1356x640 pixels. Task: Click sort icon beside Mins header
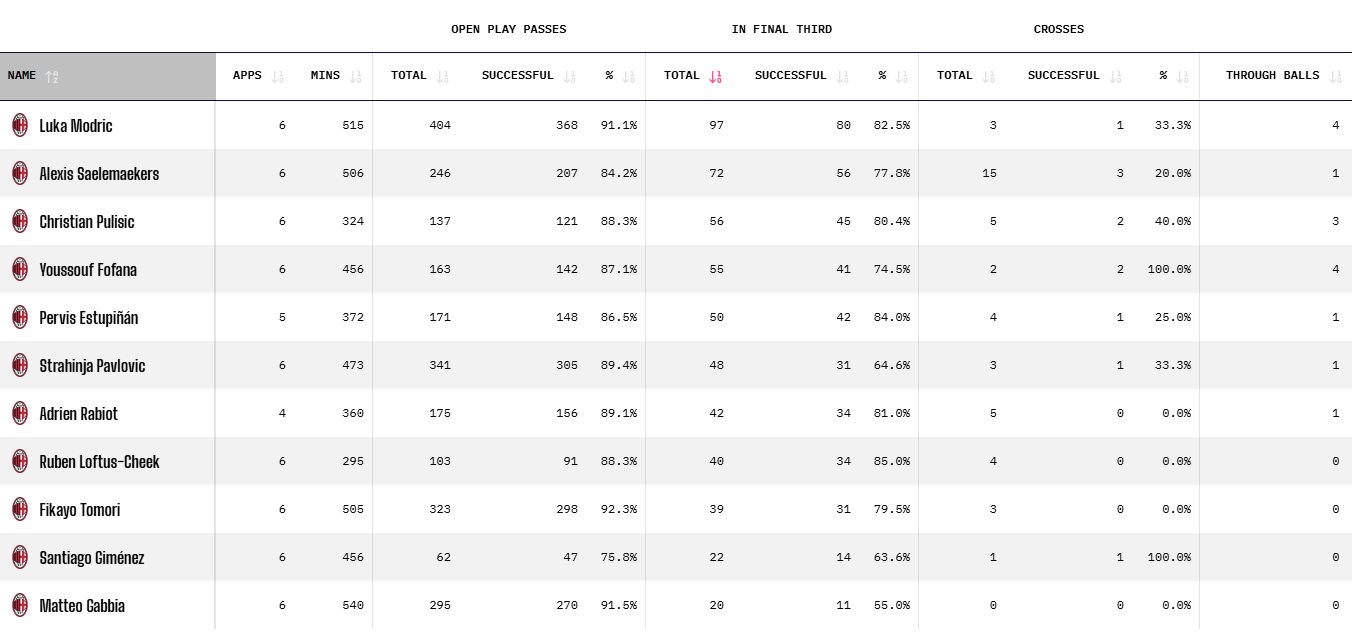tap(356, 76)
